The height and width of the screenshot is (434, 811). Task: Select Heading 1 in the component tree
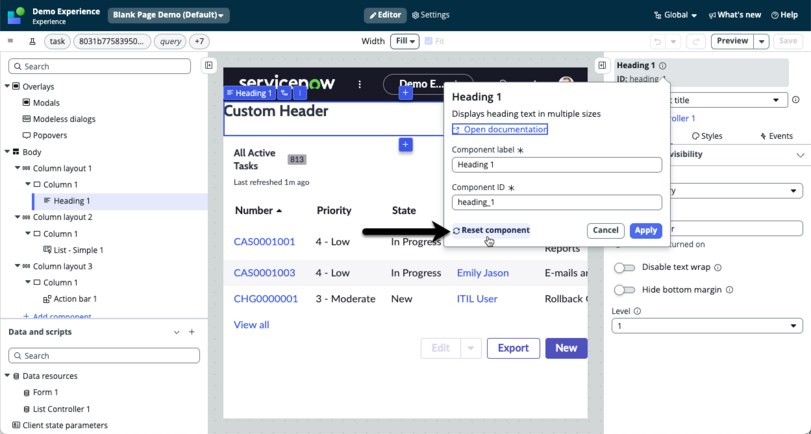point(72,201)
